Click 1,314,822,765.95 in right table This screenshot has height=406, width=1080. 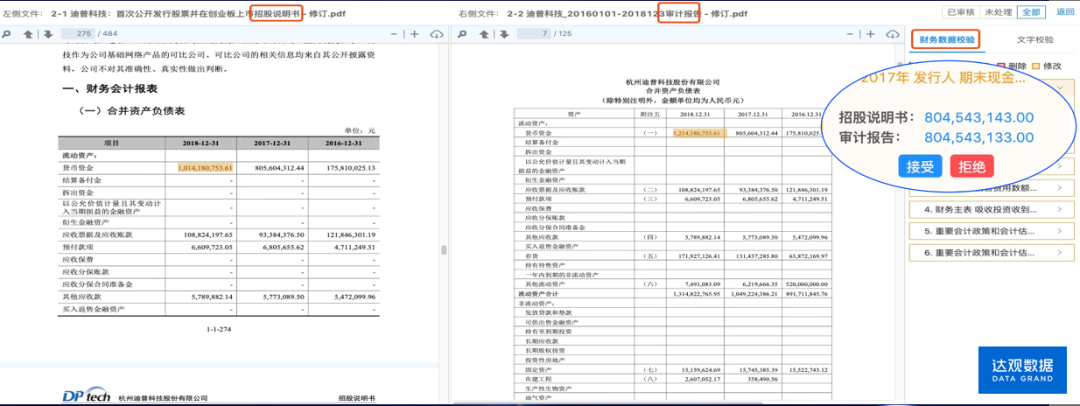[695, 294]
